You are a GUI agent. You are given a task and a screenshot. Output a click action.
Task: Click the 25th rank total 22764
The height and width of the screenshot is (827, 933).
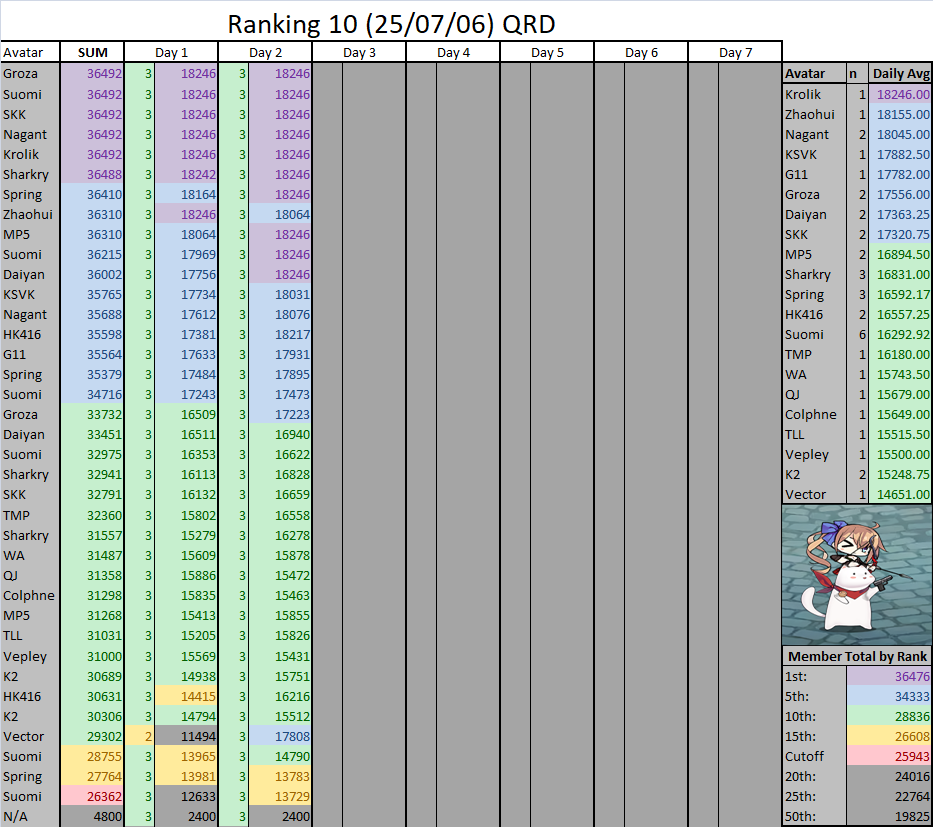pos(890,796)
